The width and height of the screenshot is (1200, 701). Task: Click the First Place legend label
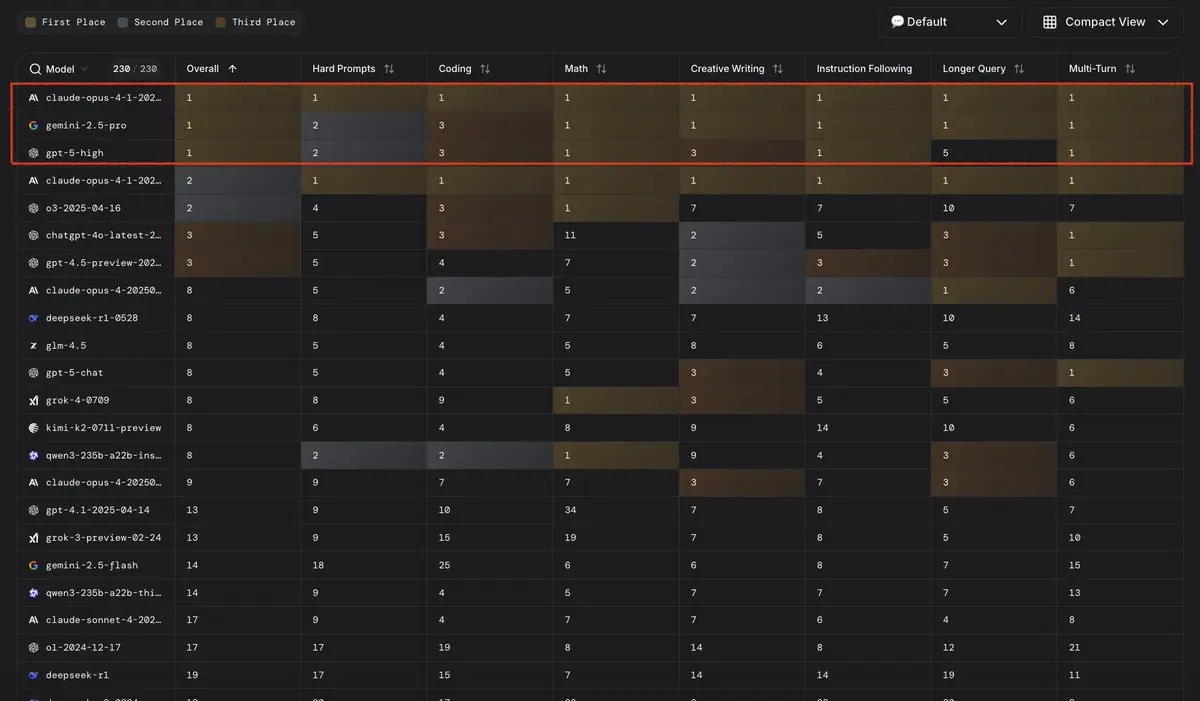pyautogui.click(x=72, y=22)
